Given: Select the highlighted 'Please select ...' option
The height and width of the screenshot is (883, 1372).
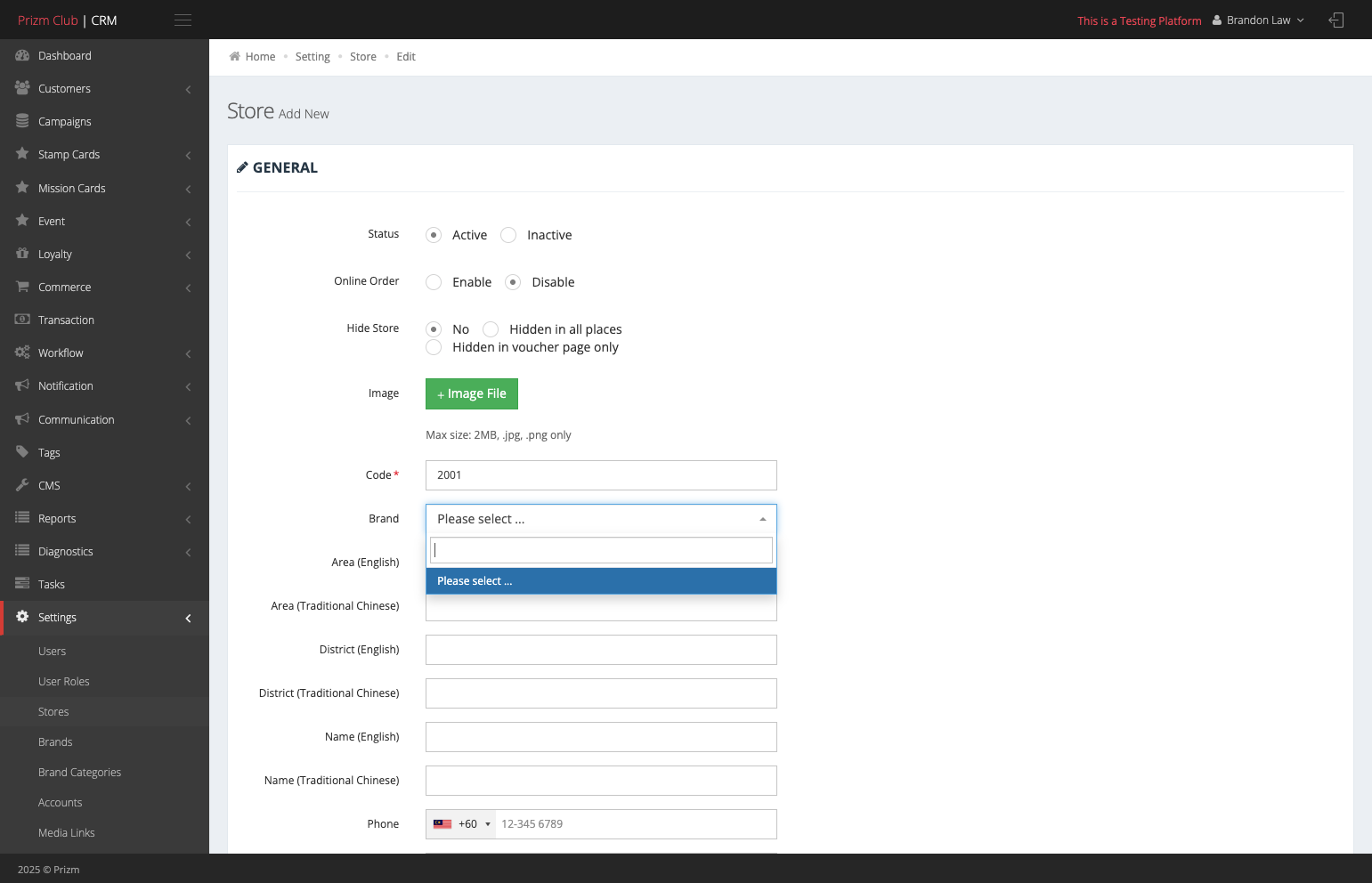Looking at the screenshot, I should [601, 581].
